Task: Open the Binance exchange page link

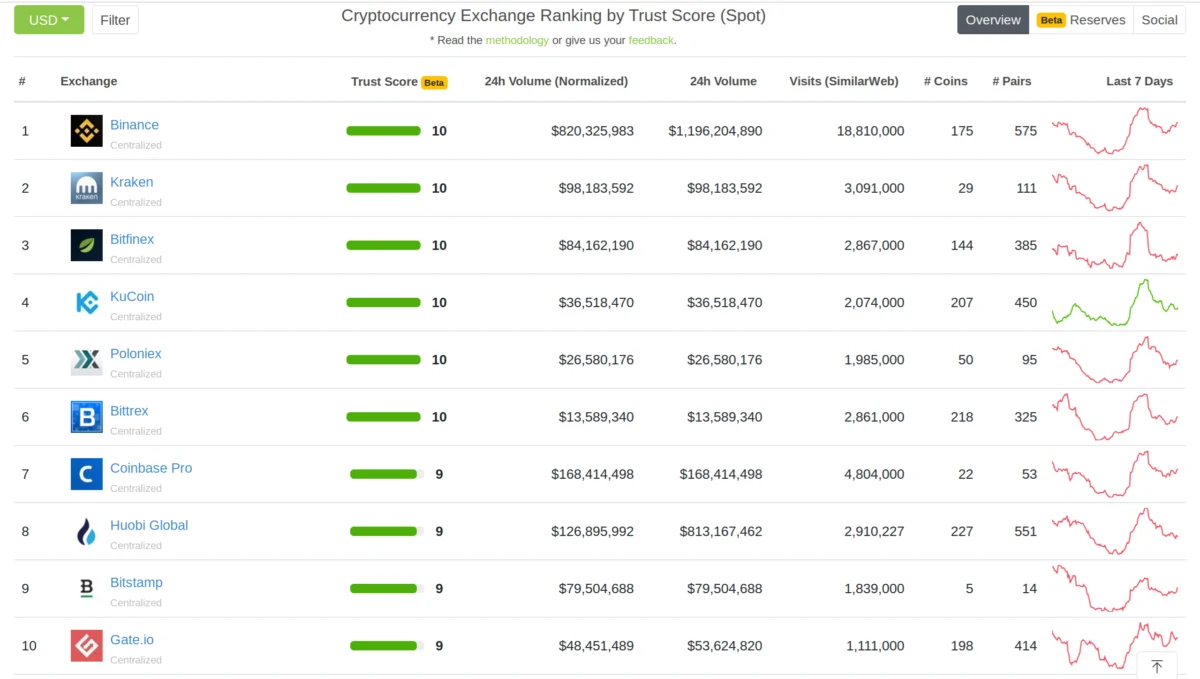Action: (x=134, y=125)
